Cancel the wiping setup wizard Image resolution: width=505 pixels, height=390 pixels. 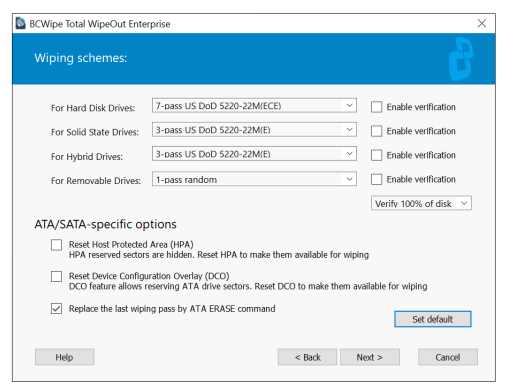tap(448, 357)
